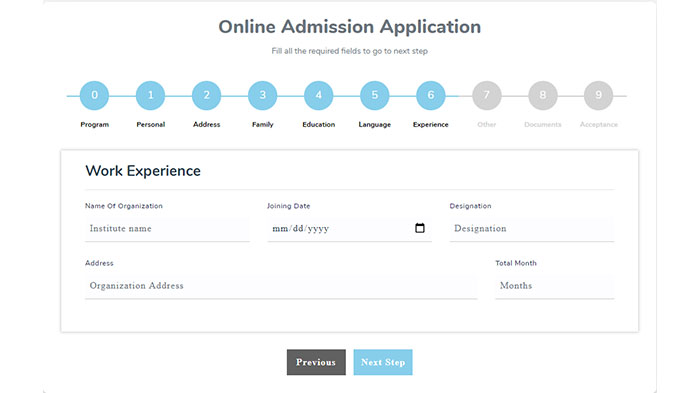This screenshot has height=393, width=700.
Task: Proceed with the Next Step button
Action: [x=383, y=362]
